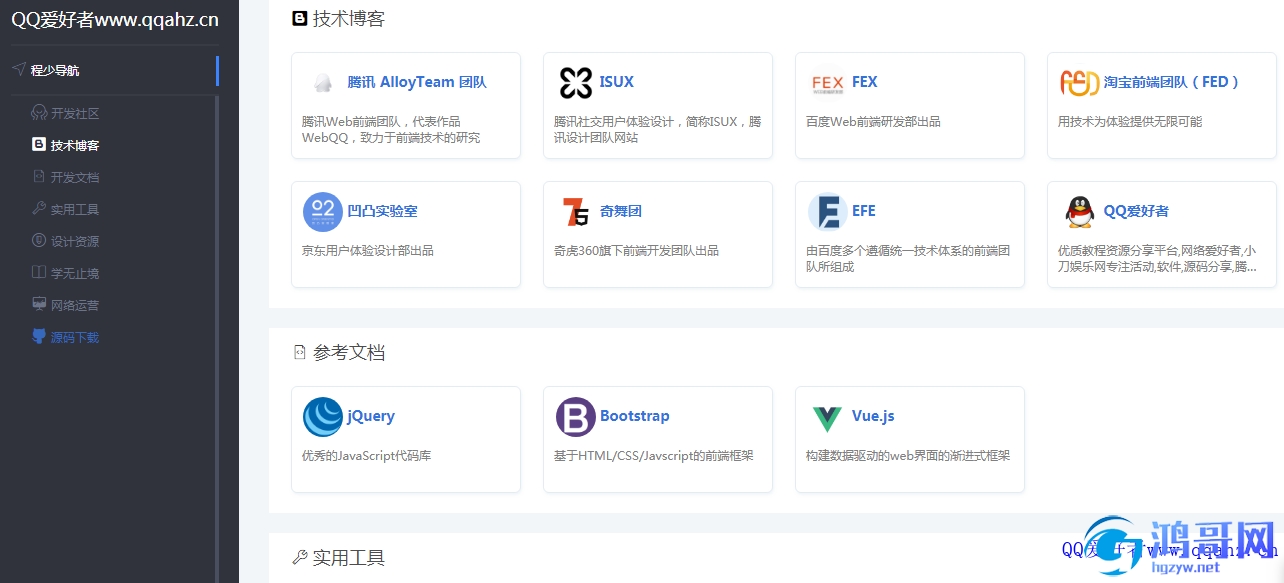Screen dimensions: 1284x583
Task: Click the 开发社区 headset icon in sidebar
Action: pos(39,113)
